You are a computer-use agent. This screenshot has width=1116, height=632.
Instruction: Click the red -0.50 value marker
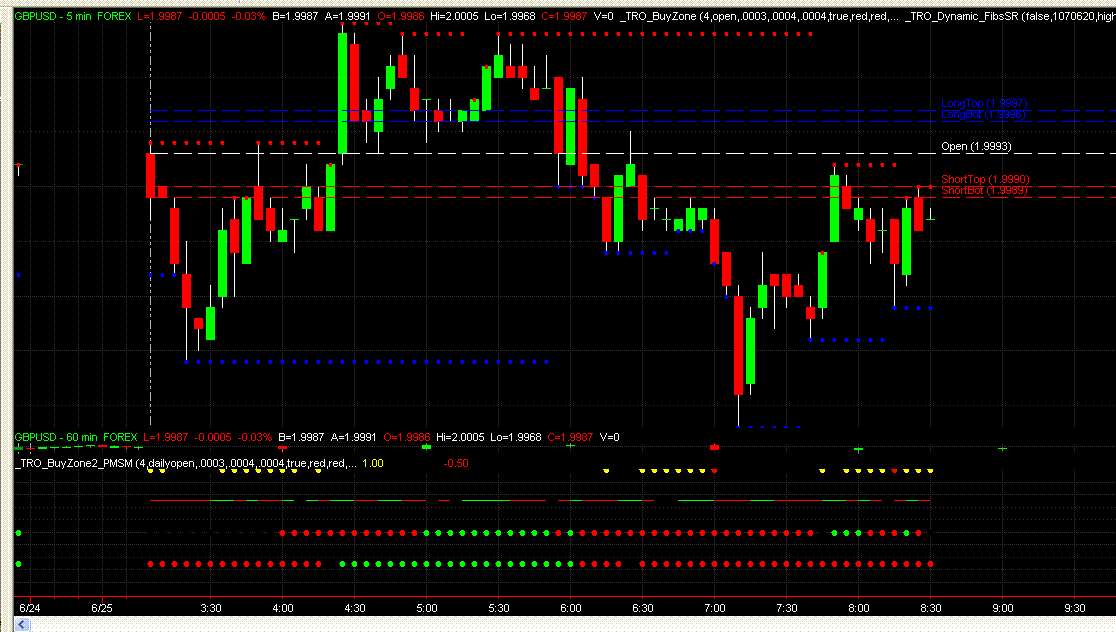pyautogui.click(x=455, y=463)
